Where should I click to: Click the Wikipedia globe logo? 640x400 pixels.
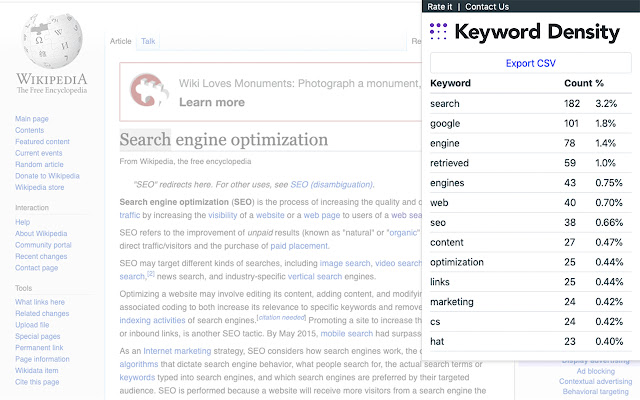point(52,40)
